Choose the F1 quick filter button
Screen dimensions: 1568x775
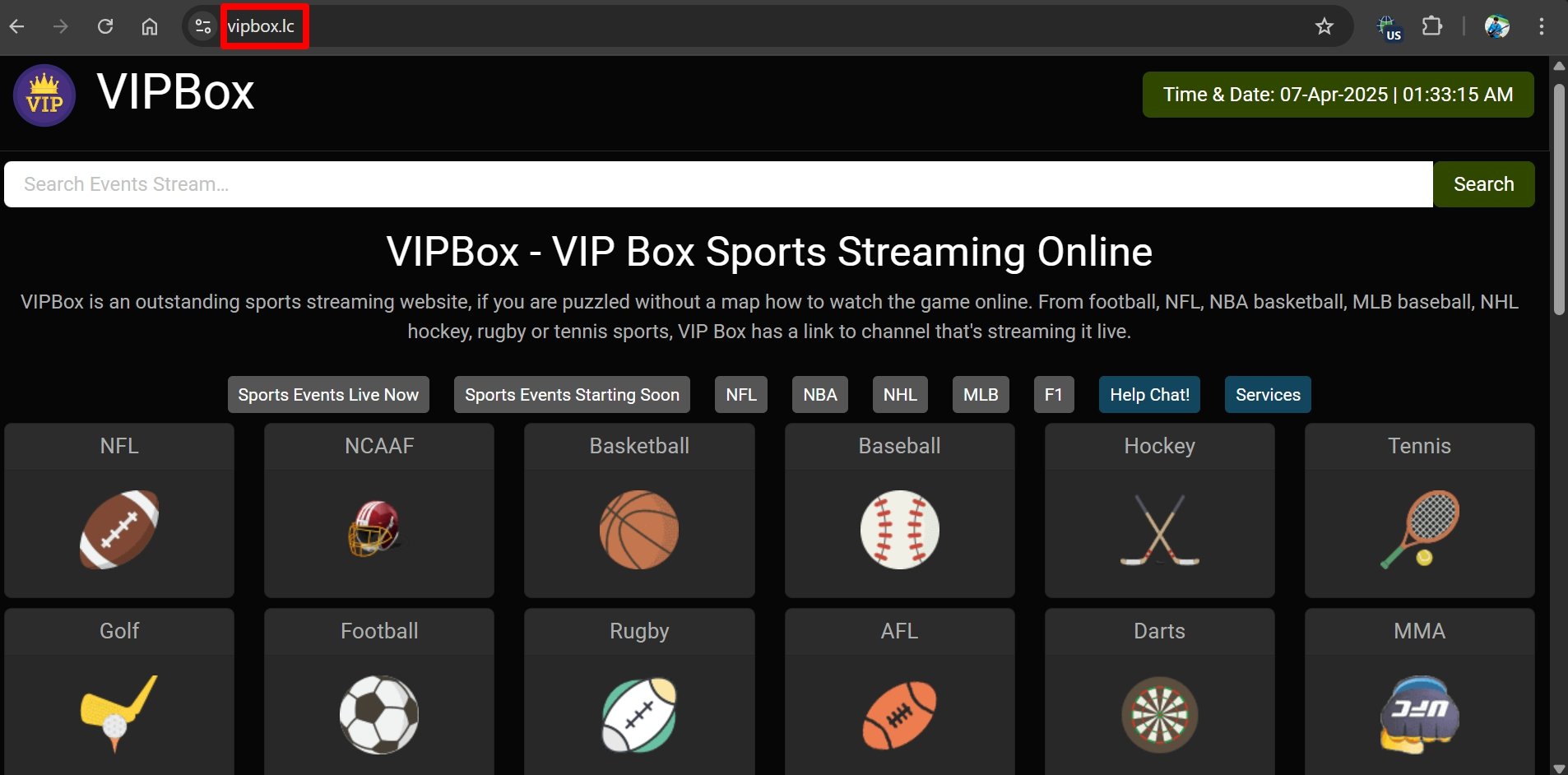point(1054,395)
